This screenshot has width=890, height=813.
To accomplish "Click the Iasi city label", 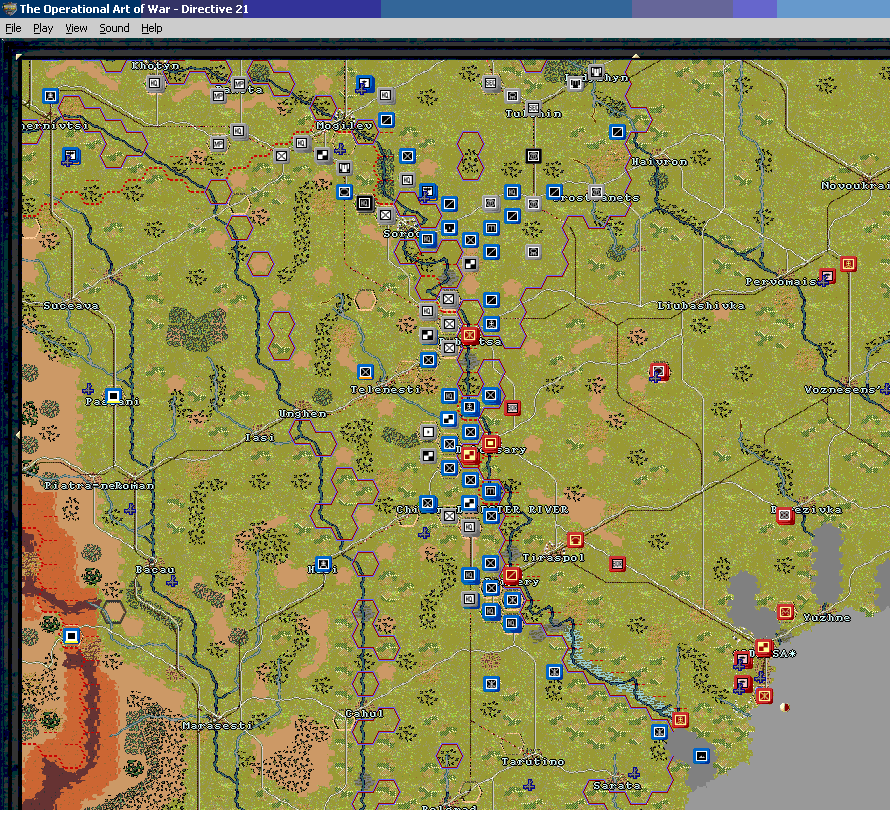I will (260, 437).
